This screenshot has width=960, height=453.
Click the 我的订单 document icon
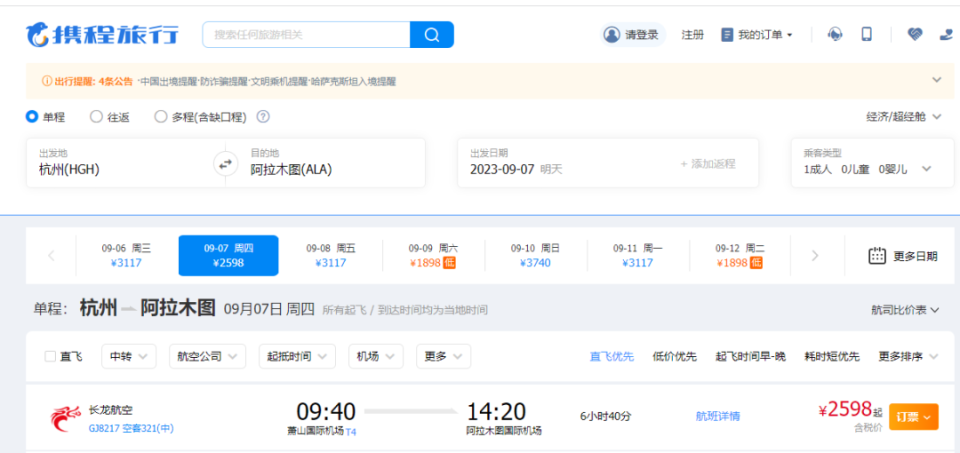tap(727, 35)
